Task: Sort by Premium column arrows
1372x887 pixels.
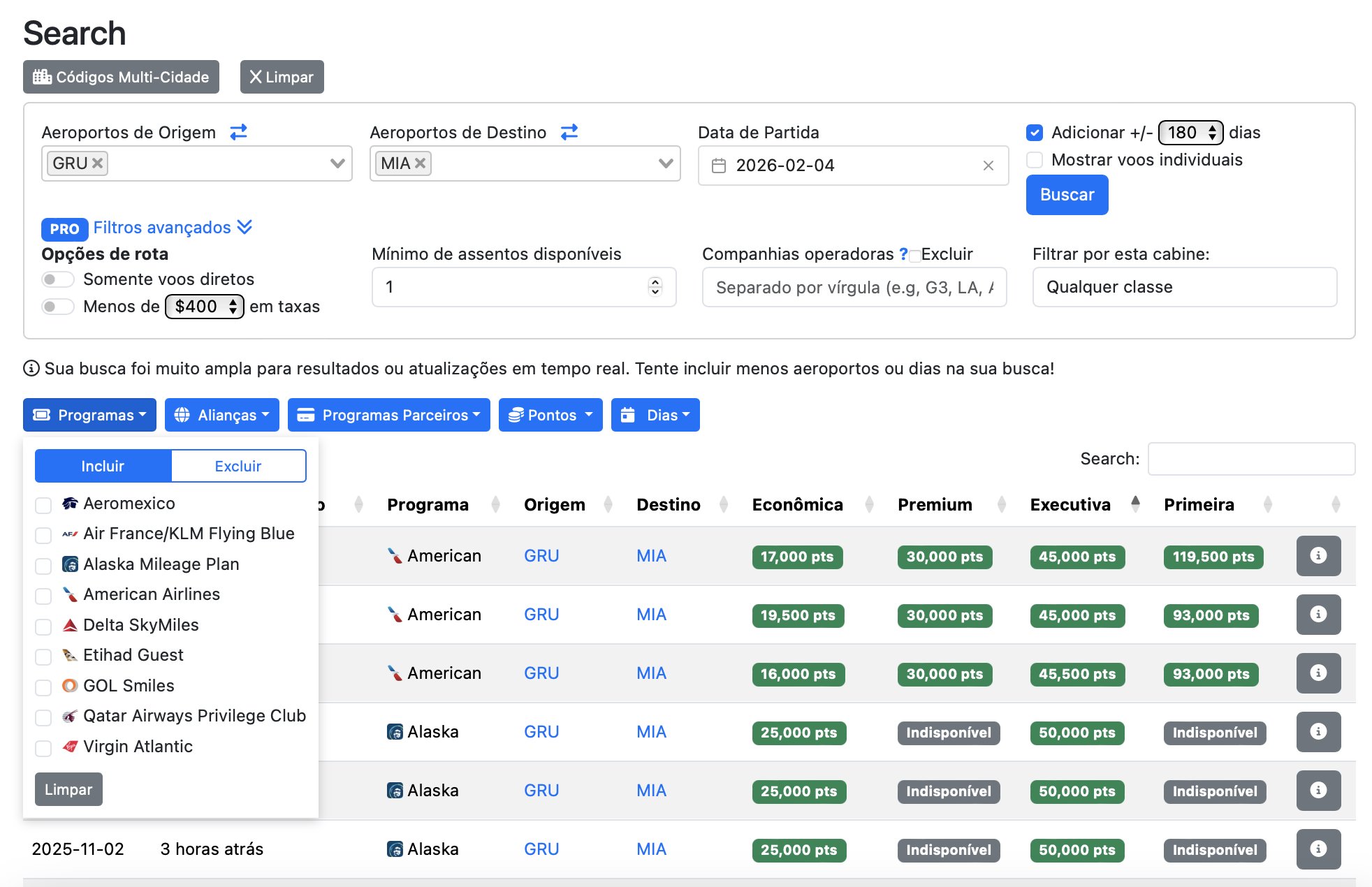Action: pos(1002,504)
